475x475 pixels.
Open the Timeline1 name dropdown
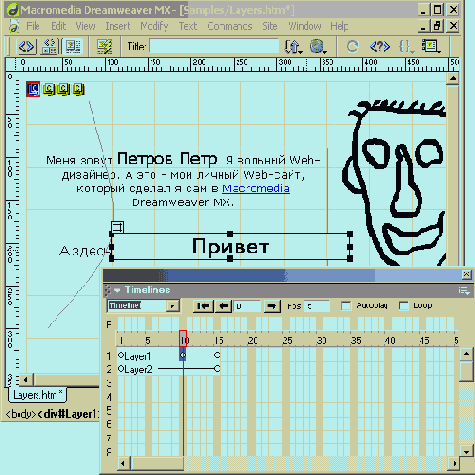click(x=173, y=306)
